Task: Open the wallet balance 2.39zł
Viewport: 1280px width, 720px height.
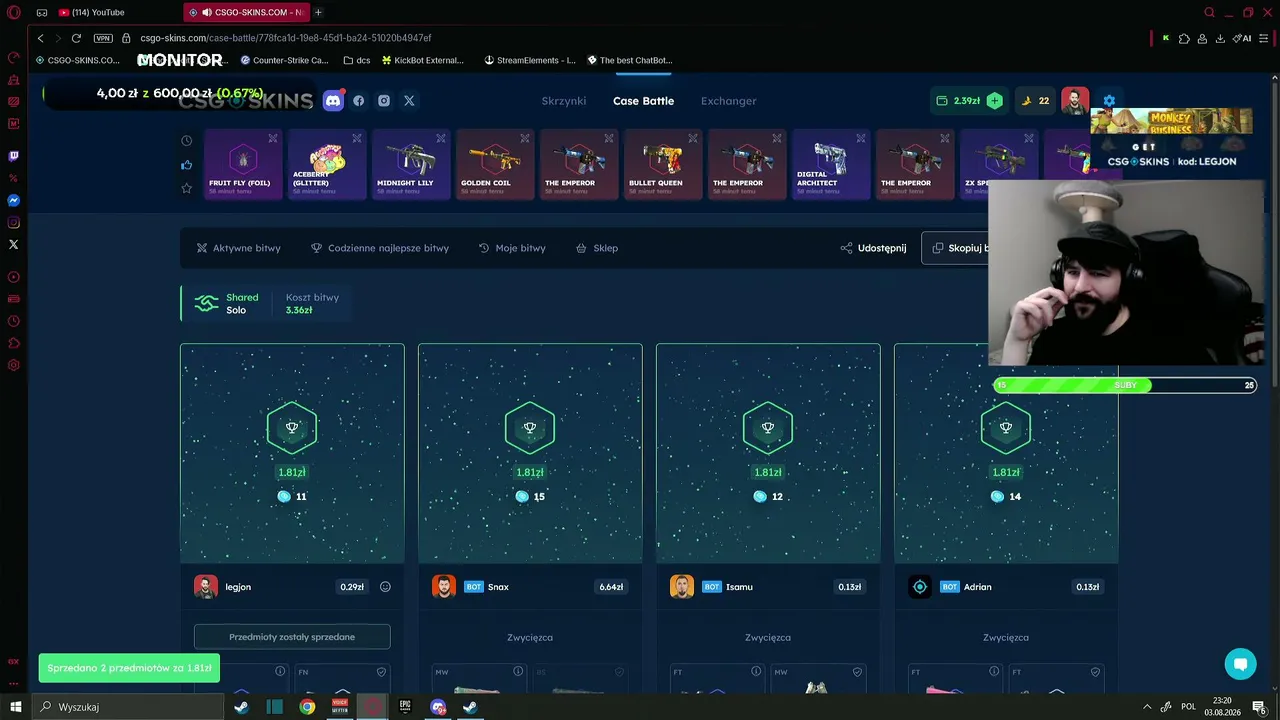Action: click(958, 101)
